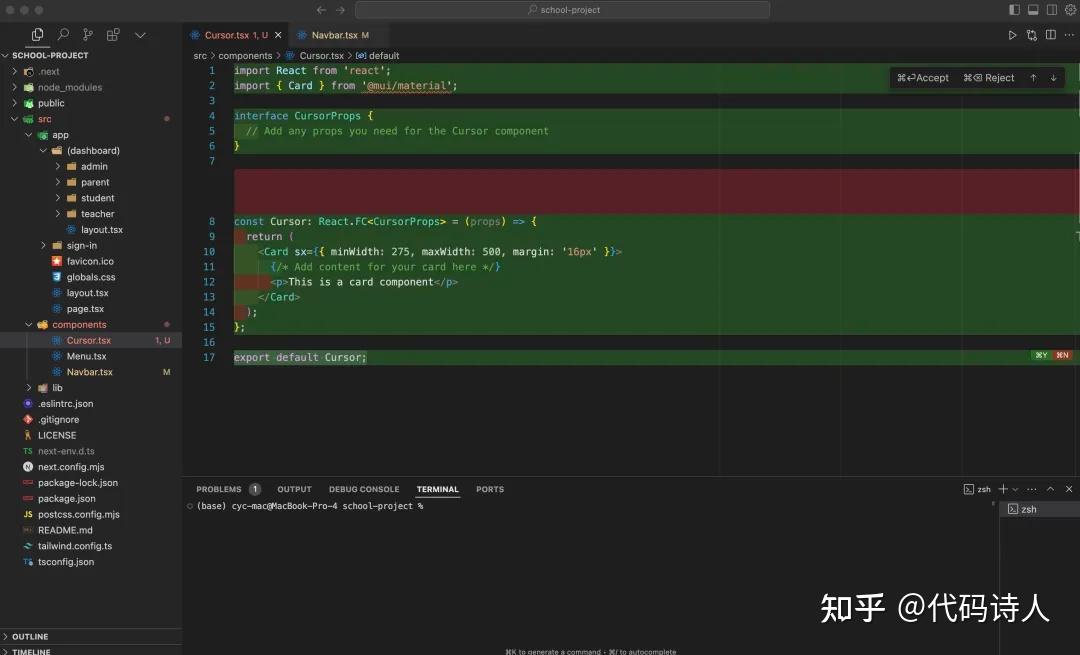
Task: Open a new terminal with the plus icon
Action: [1003, 489]
